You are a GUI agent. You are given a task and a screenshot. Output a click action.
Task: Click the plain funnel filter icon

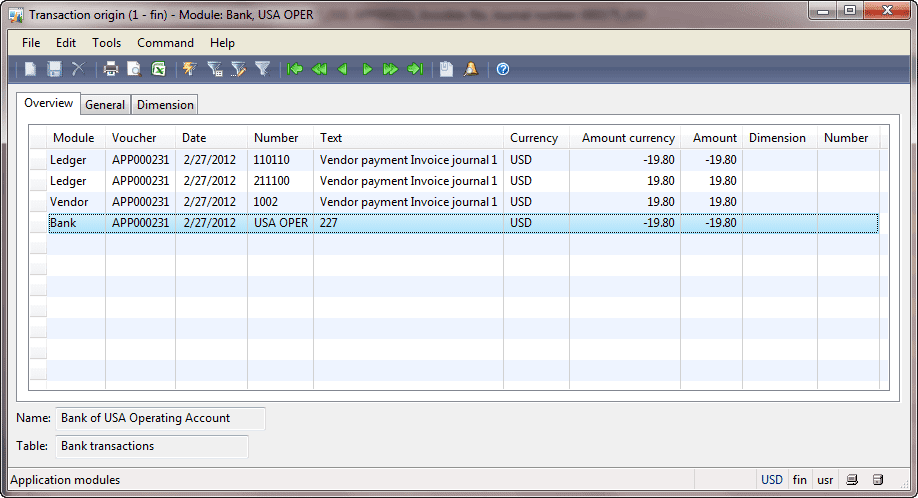[262, 69]
